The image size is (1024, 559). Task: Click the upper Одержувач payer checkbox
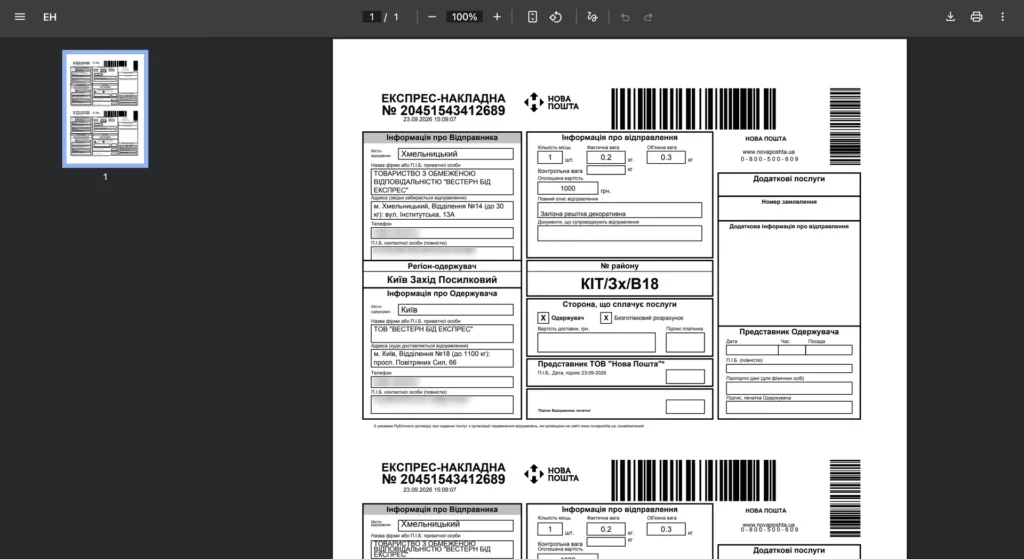[x=543, y=318]
